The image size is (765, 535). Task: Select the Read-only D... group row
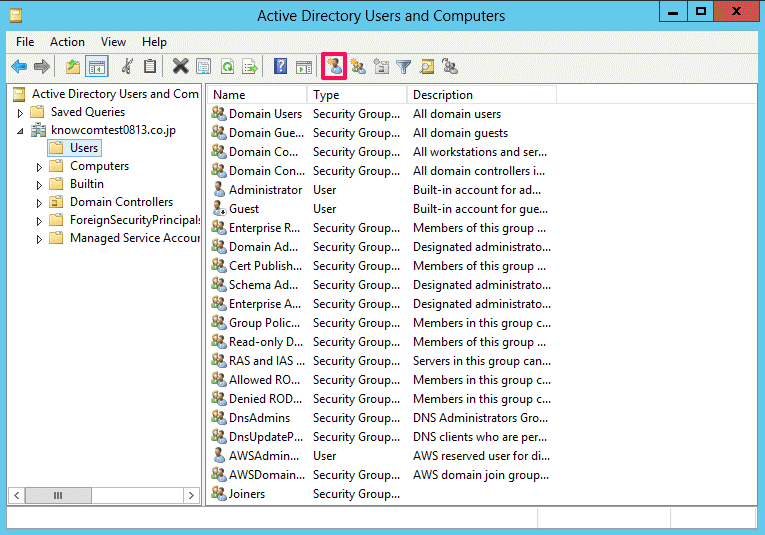(381, 342)
